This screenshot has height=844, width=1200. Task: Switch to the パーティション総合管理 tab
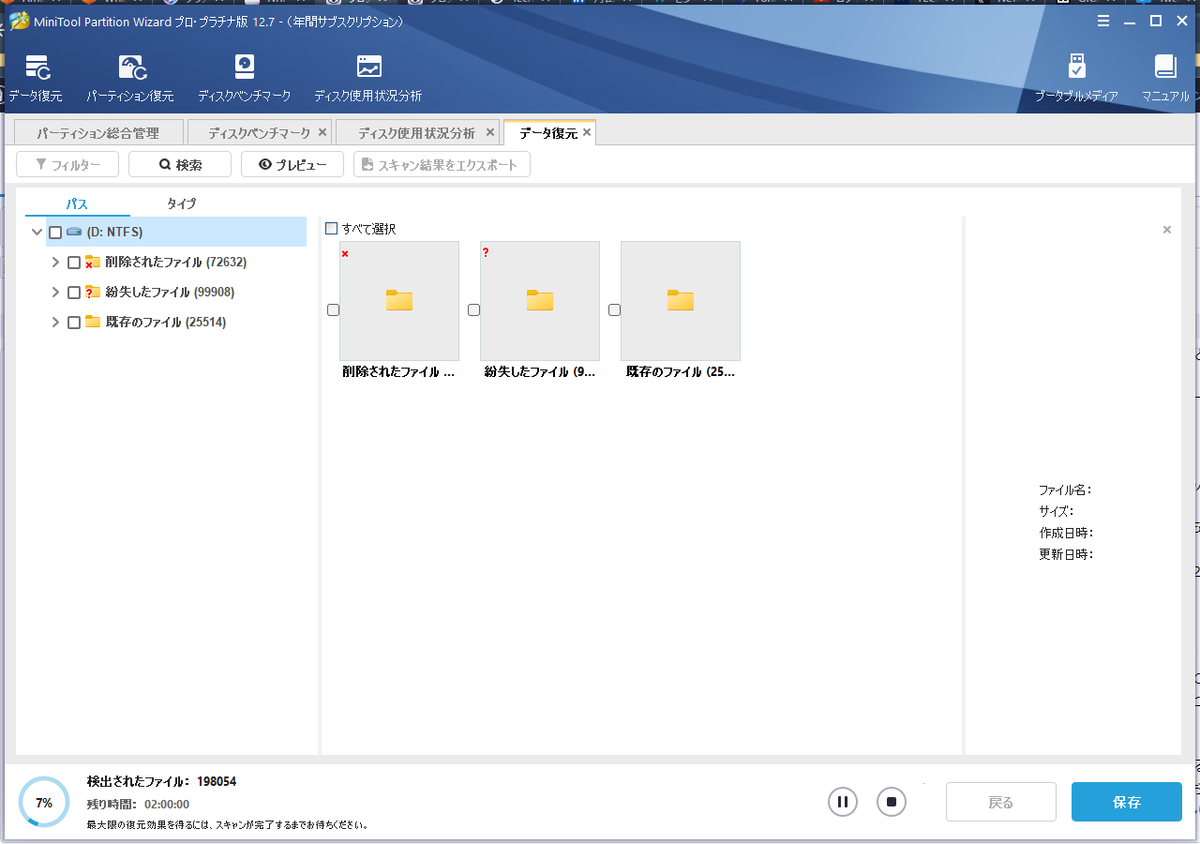[x=98, y=133]
